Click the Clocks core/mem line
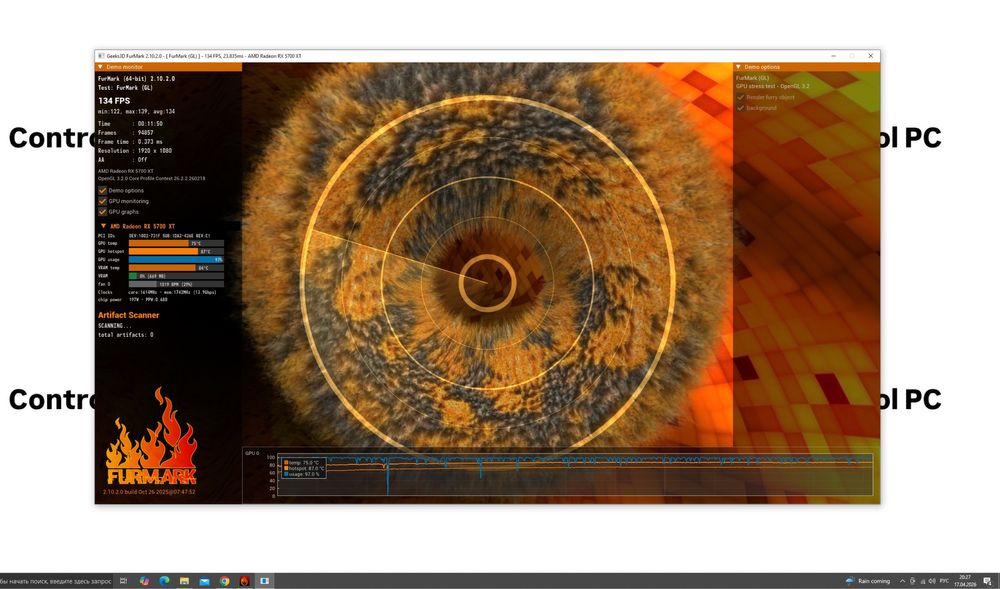 157,292
